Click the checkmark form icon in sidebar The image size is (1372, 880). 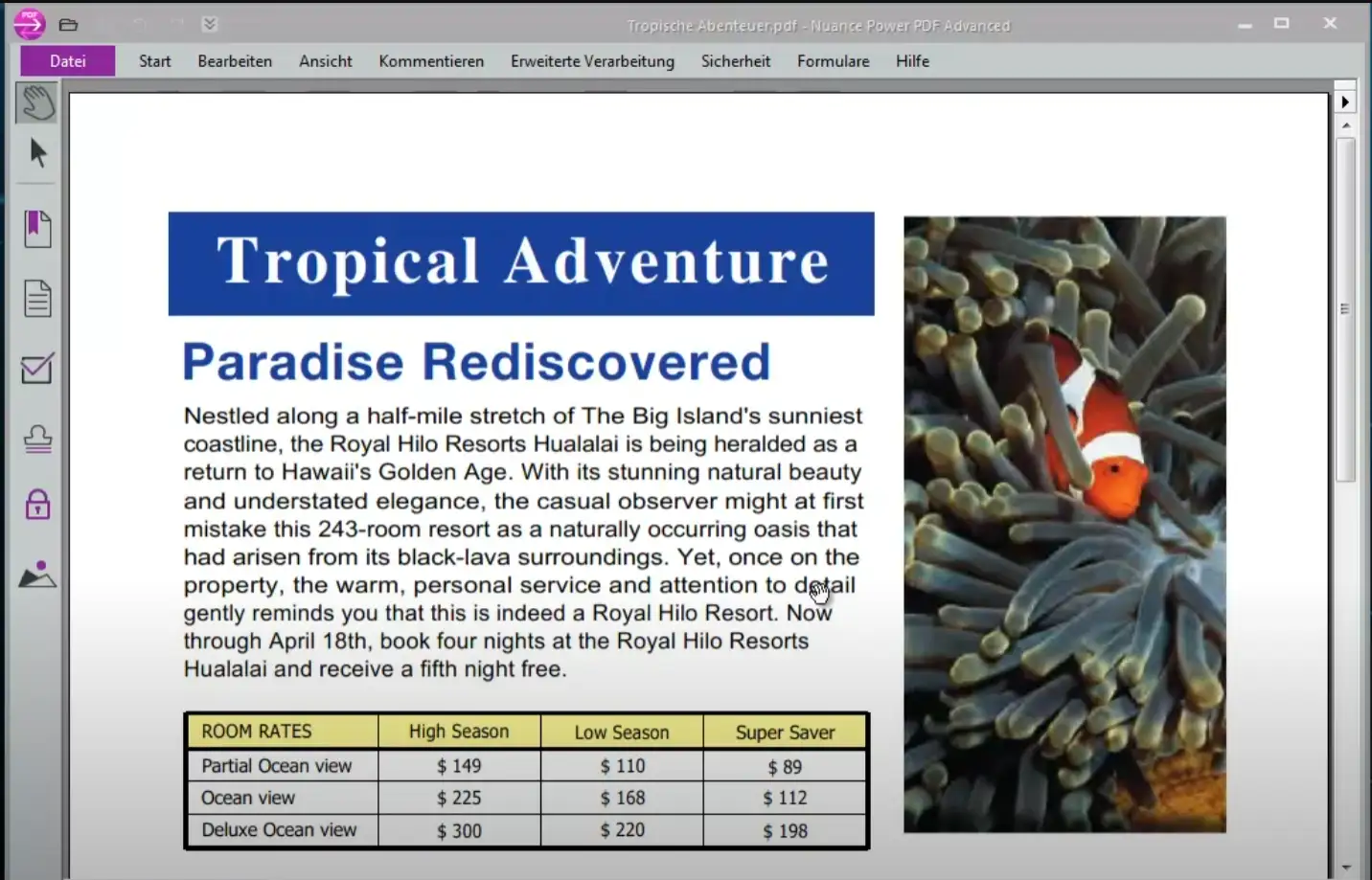37,369
